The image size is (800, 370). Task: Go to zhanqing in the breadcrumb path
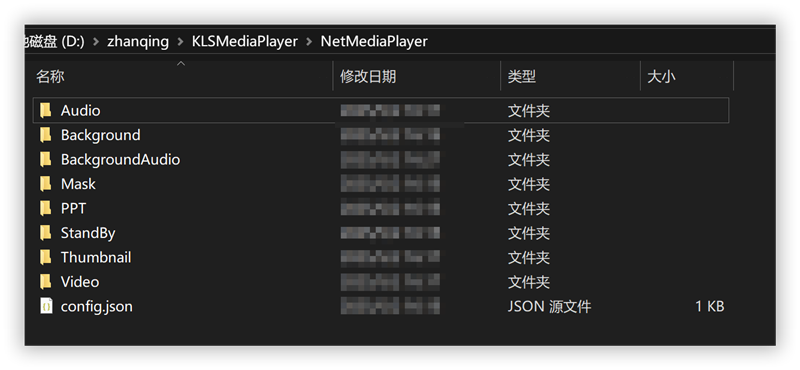[x=138, y=41]
